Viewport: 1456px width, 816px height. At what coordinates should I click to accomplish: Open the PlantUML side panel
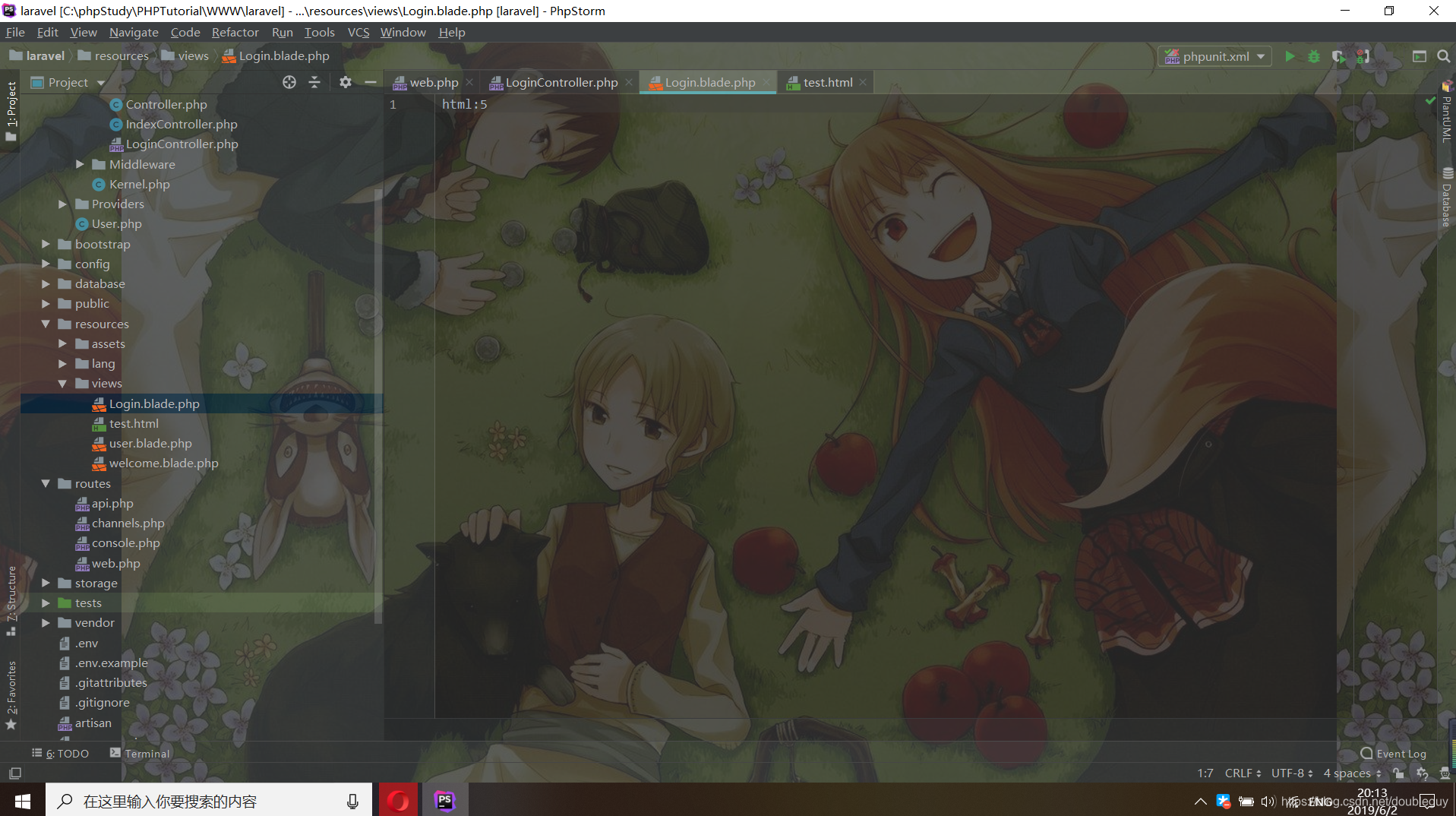click(1447, 112)
